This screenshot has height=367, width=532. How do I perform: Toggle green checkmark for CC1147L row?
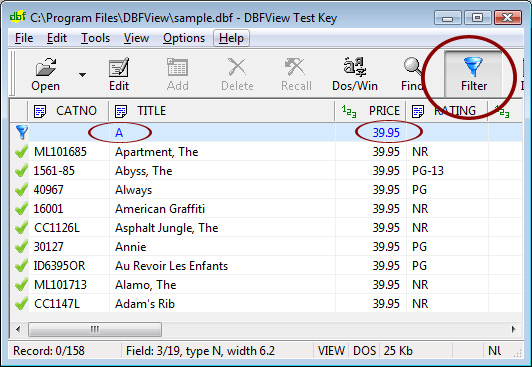click(x=21, y=303)
